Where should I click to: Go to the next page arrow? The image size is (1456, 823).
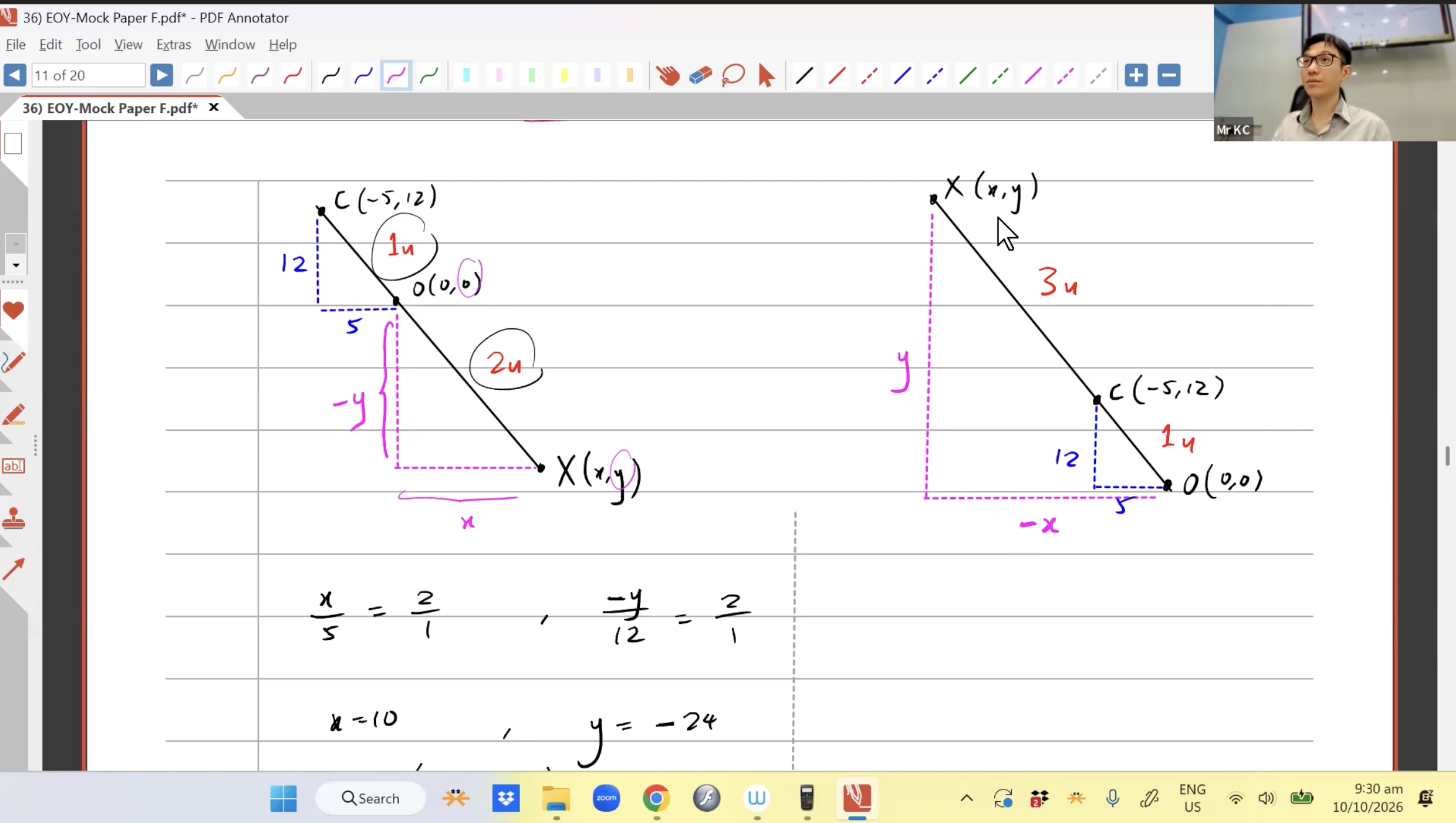(161, 76)
